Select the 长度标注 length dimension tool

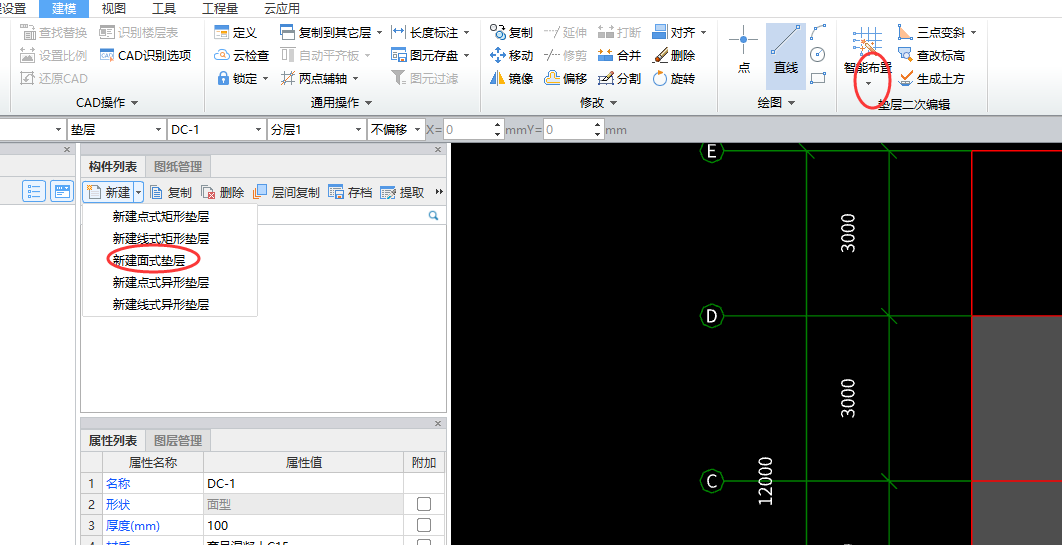(x=424, y=32)
